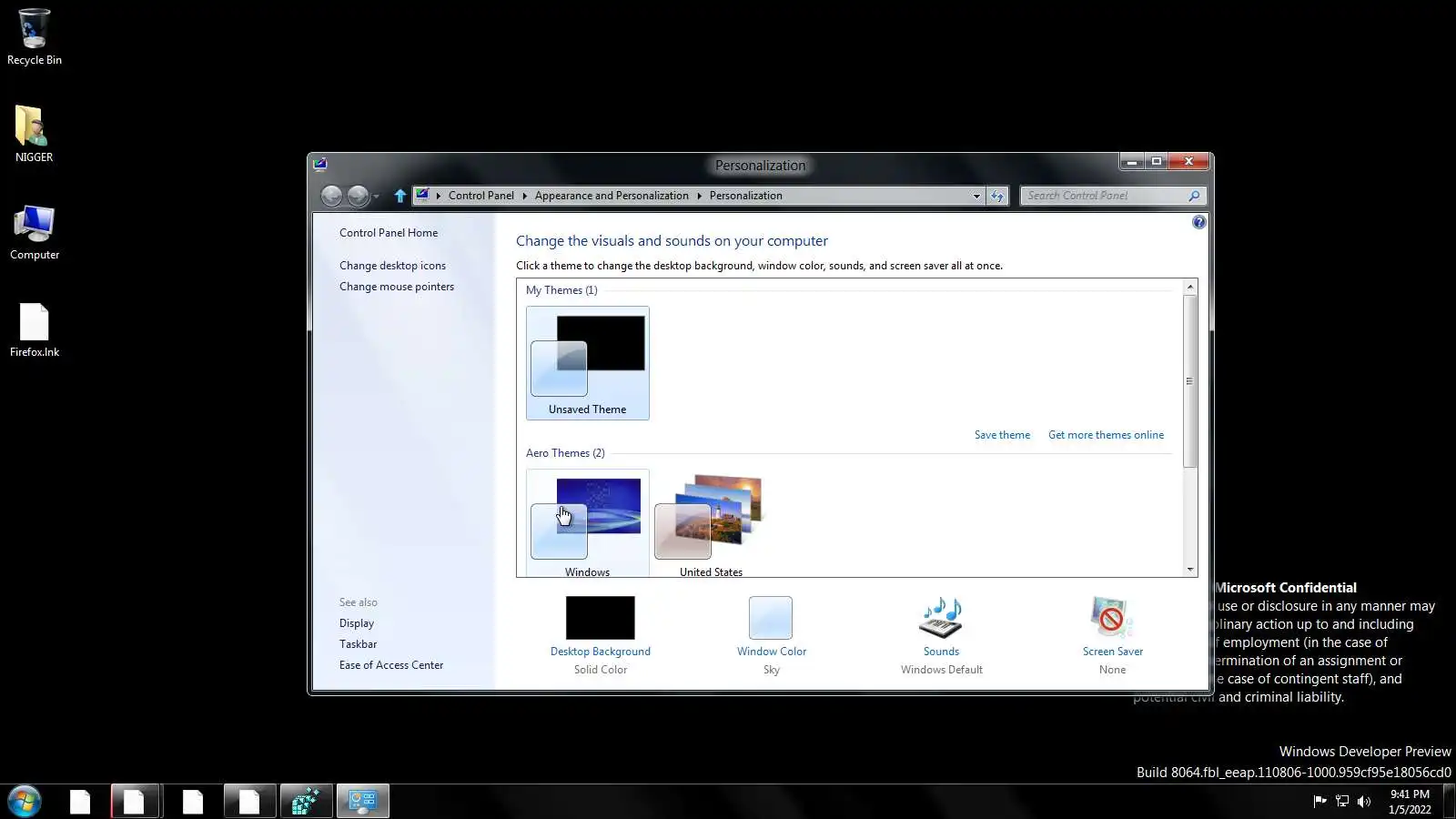Open the Windows Start menu orb
This screenshot has height=819, width=1456.
click(x=25, y=802)
